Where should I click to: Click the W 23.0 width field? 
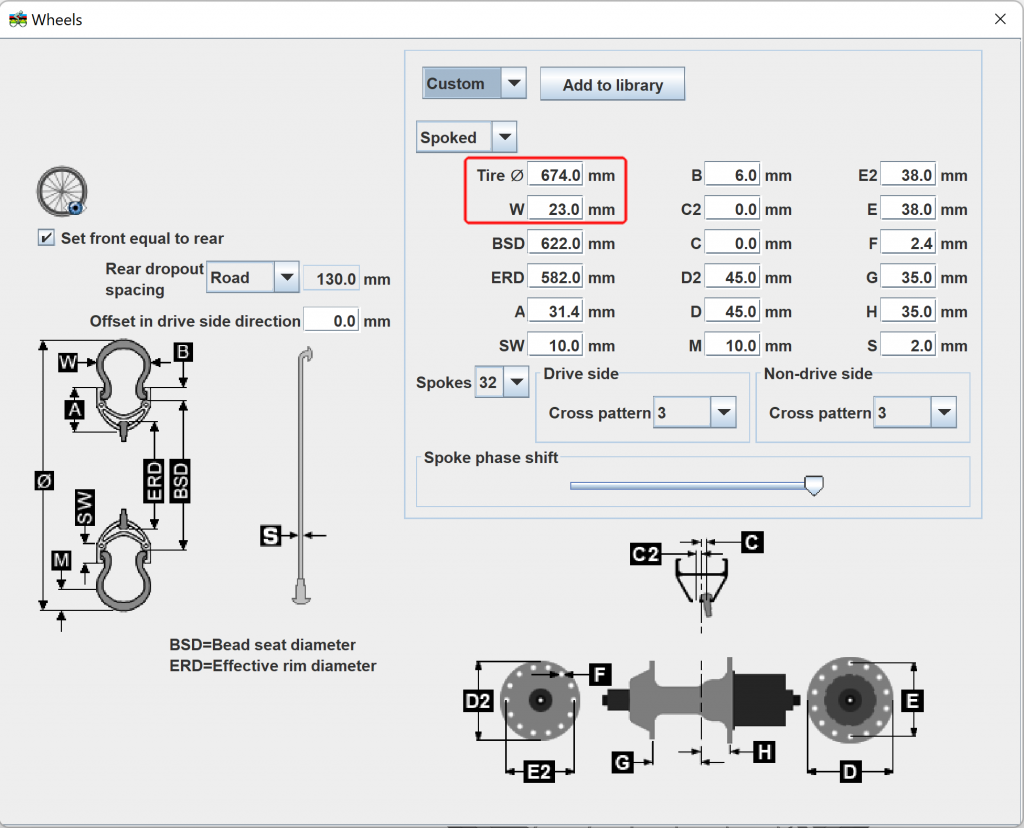tap(554, 209)
